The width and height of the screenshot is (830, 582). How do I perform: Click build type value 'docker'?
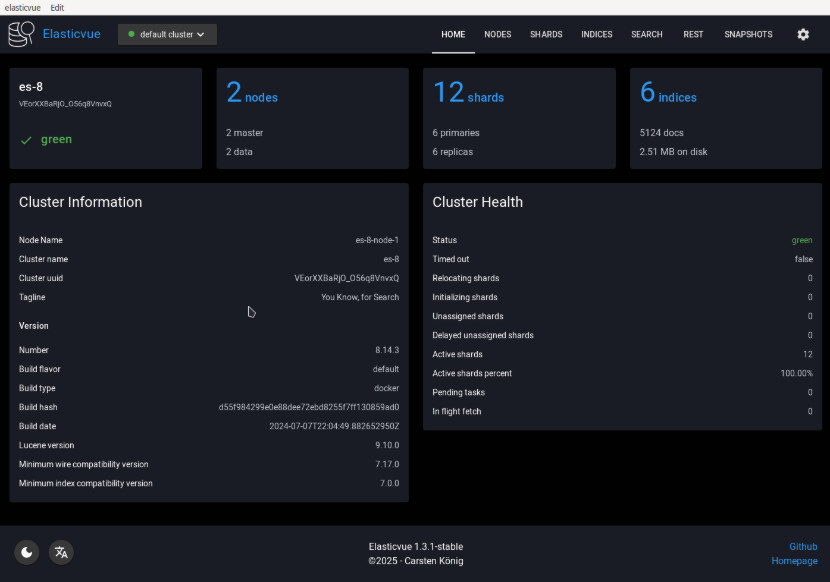386,388
